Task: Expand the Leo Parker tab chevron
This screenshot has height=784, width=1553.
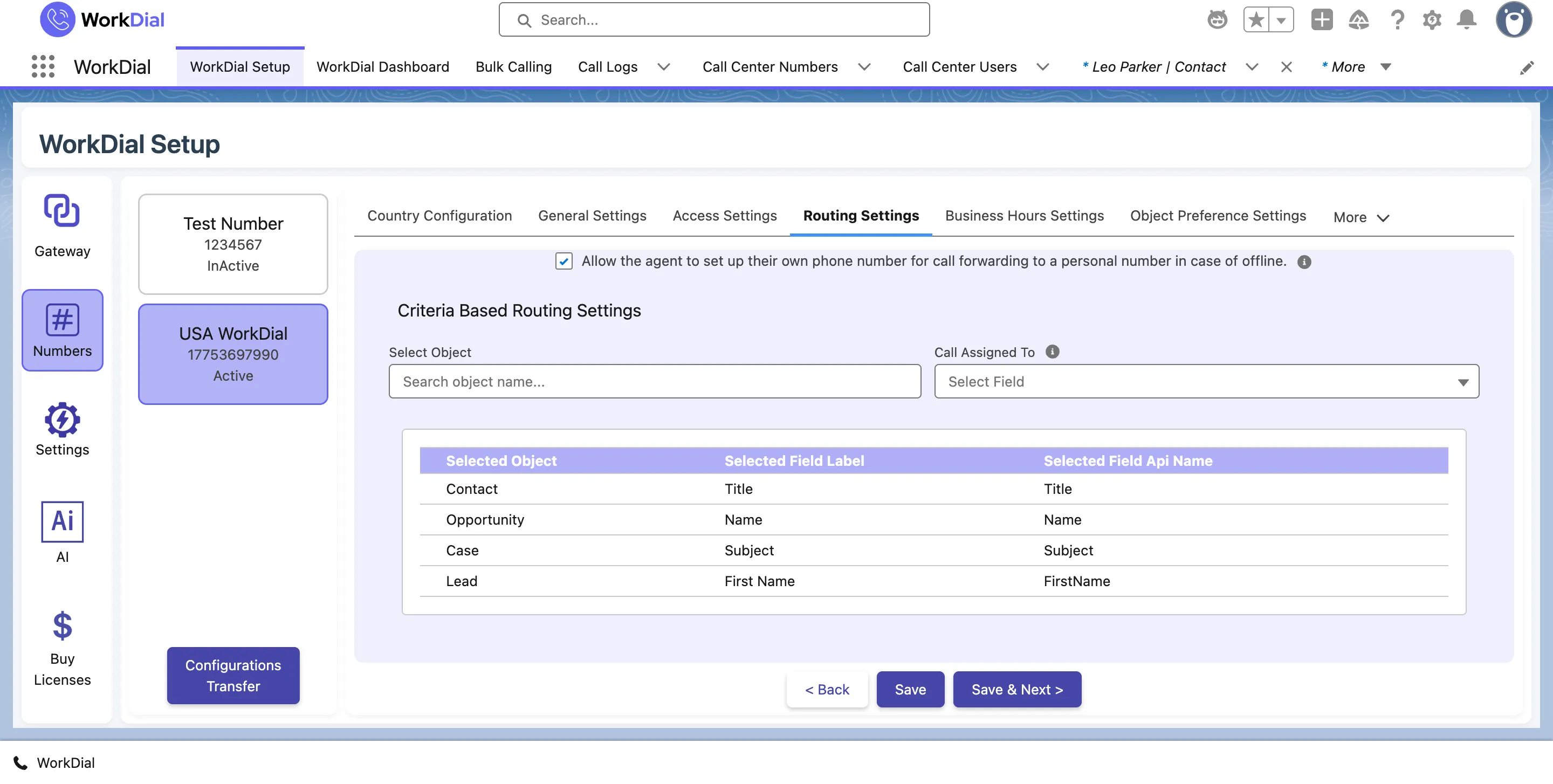Action: pyautogui.click(x=1252, y=67)
